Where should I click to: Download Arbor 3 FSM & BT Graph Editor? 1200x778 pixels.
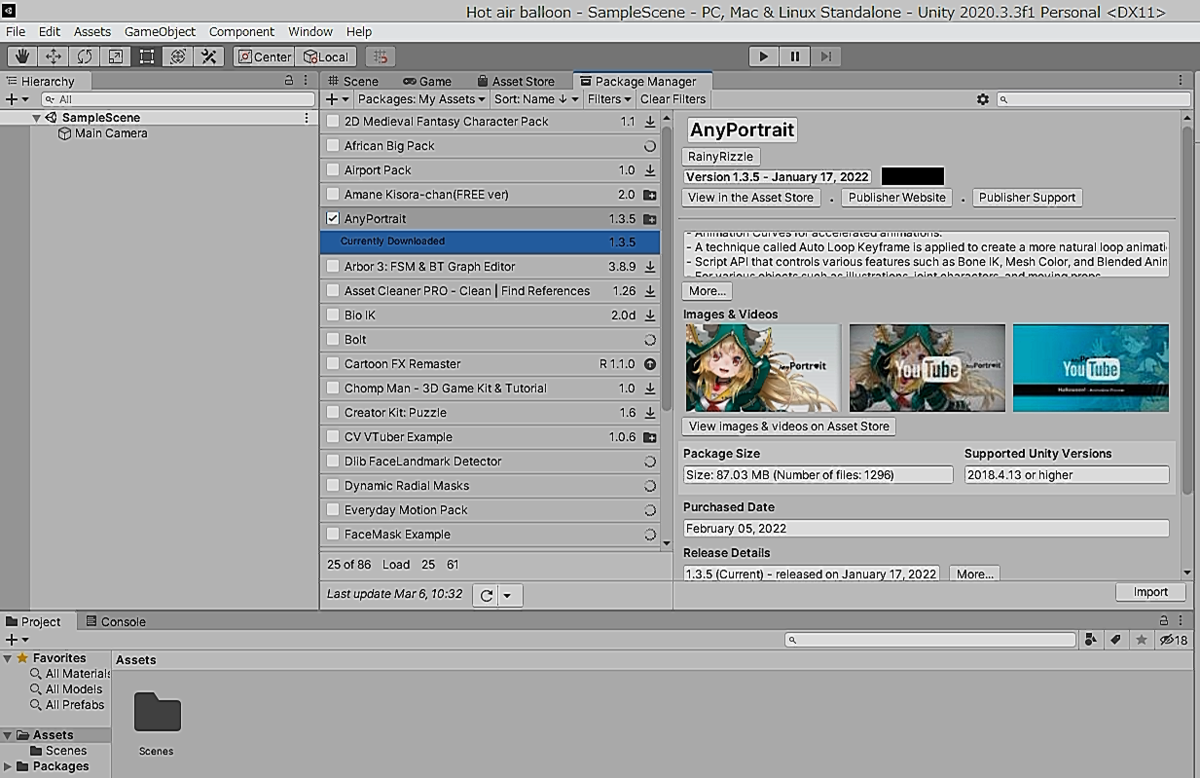650,267
